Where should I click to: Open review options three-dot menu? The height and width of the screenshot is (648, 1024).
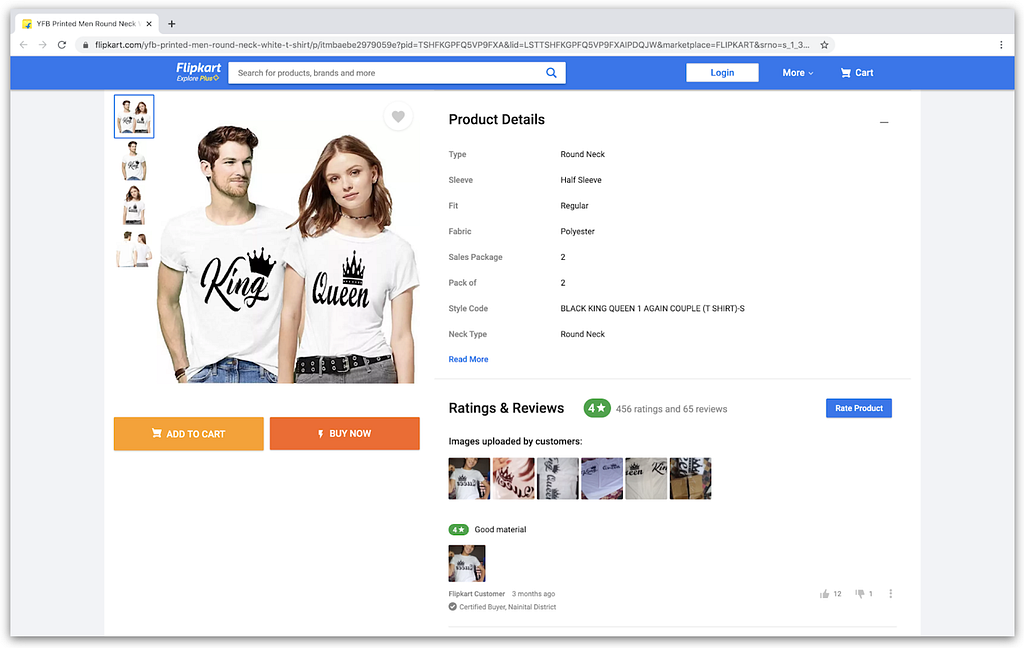point(890,593)
